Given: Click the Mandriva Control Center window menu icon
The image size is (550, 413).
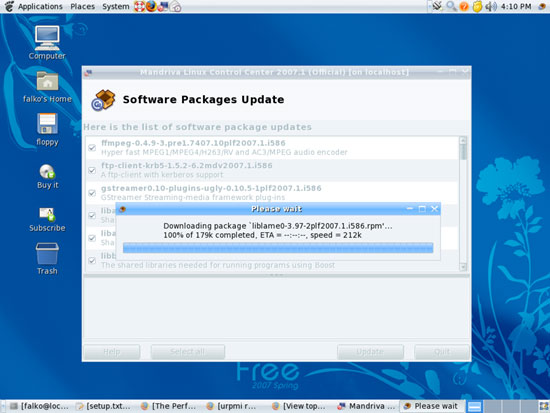Looking at the screenshot, I should click(88, 72).
